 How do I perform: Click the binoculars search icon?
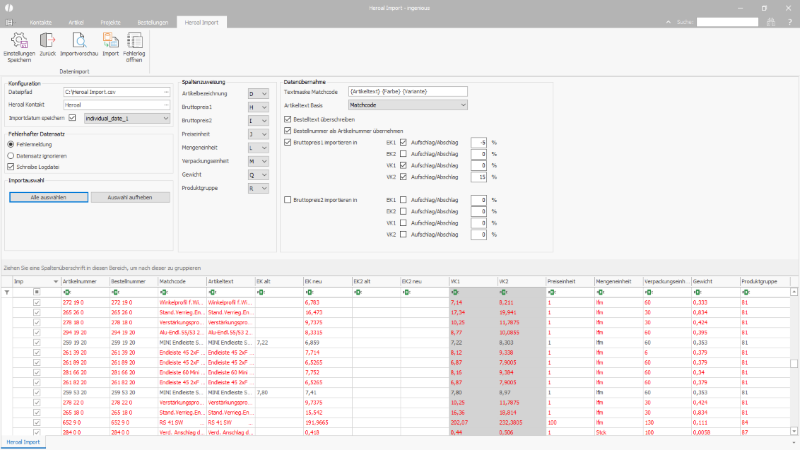coord(771,22)
